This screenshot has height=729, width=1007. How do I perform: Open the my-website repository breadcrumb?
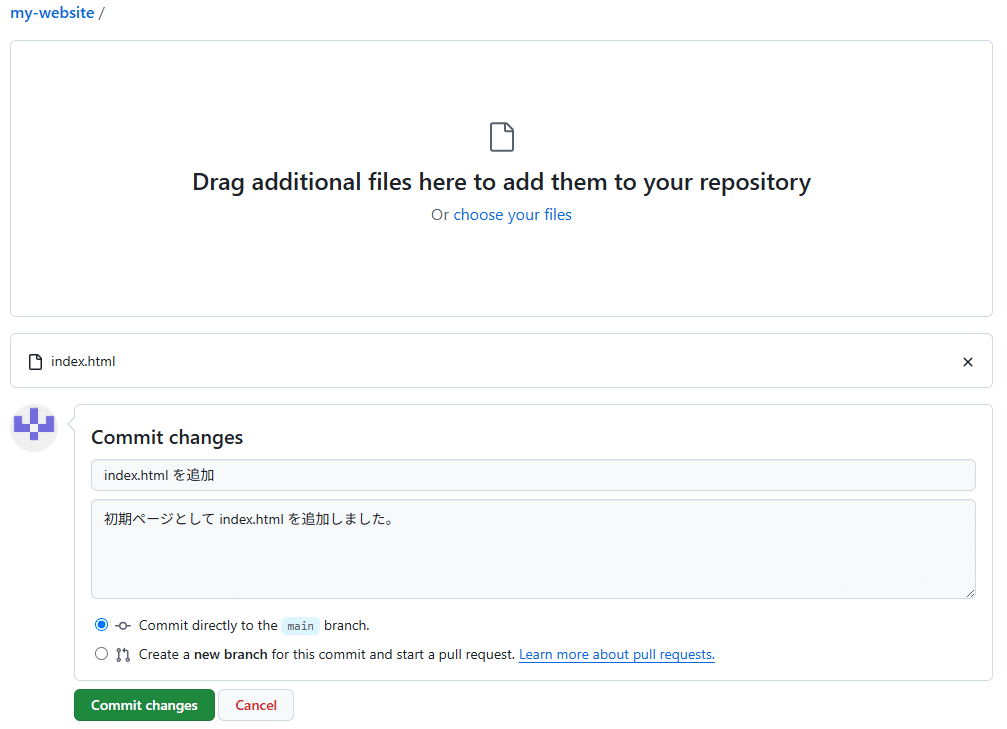pos(52,12)
